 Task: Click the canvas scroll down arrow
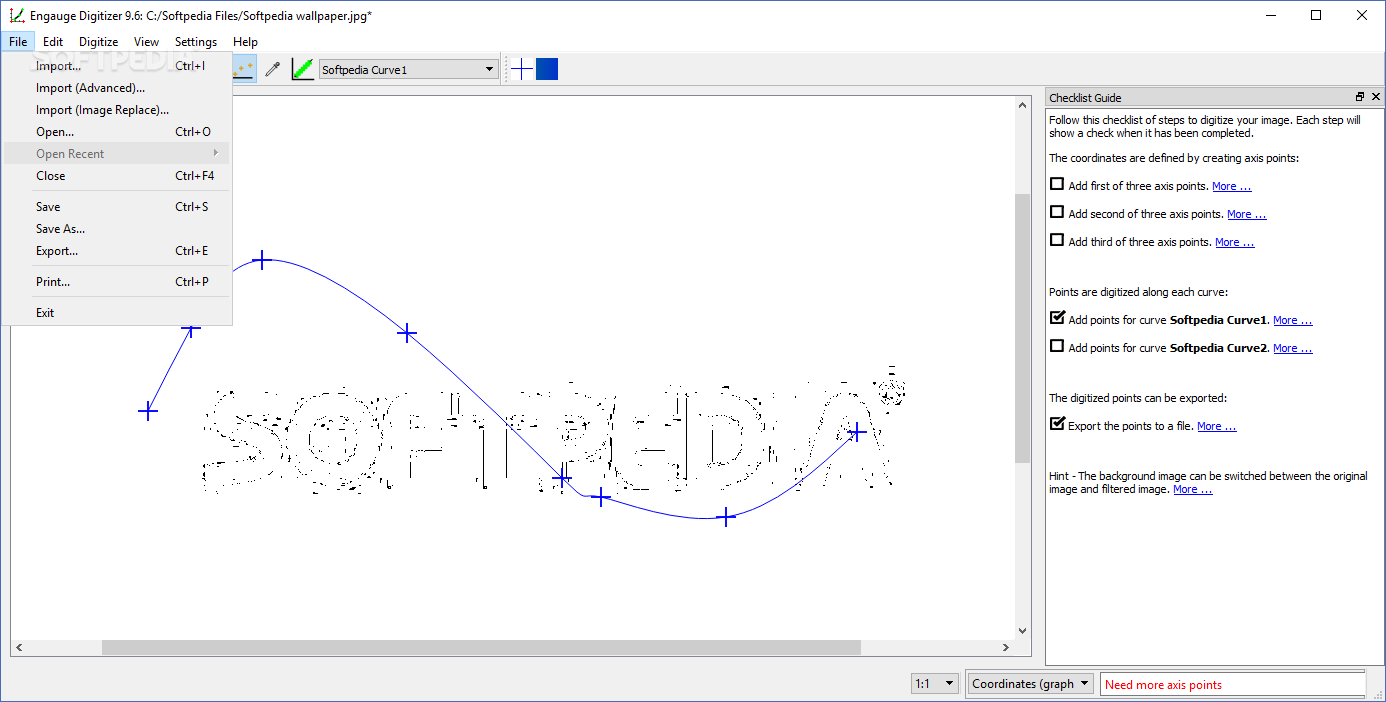click(x=1022, y=630)
